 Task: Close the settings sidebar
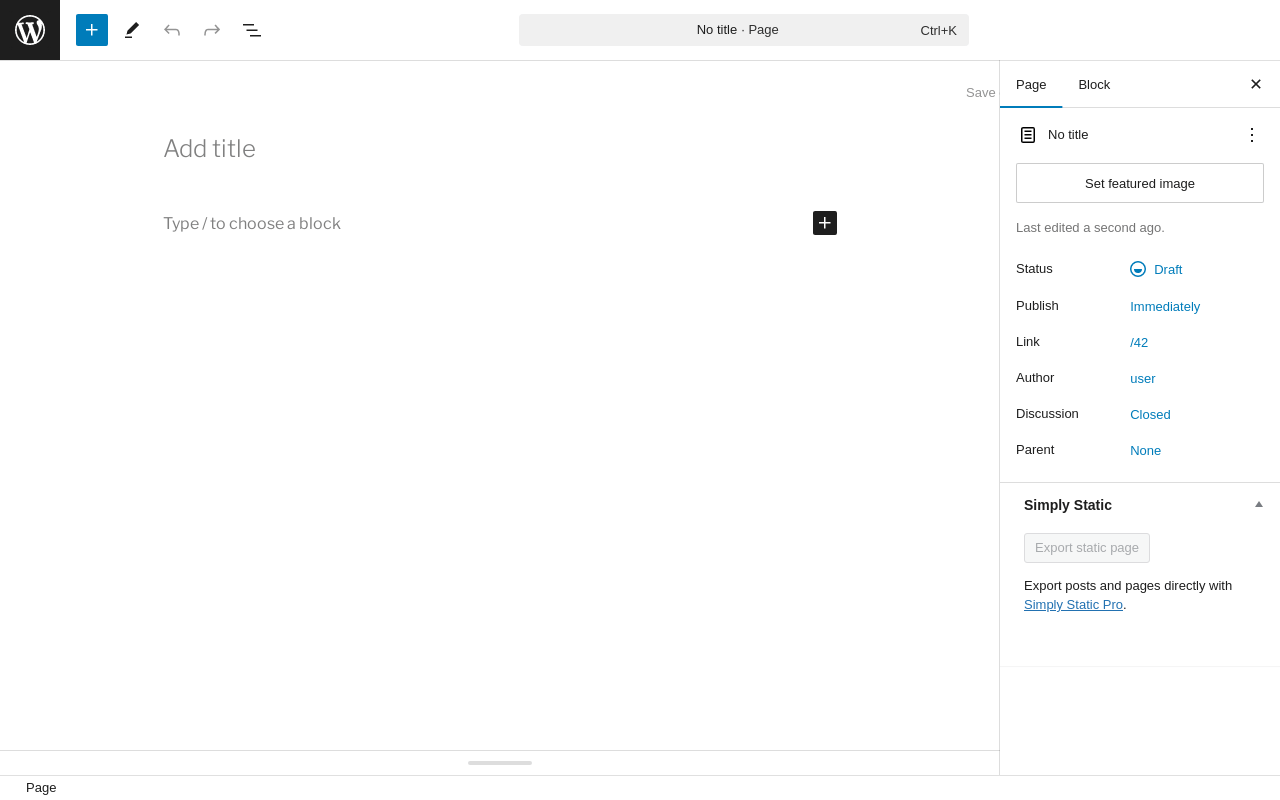1256,85
